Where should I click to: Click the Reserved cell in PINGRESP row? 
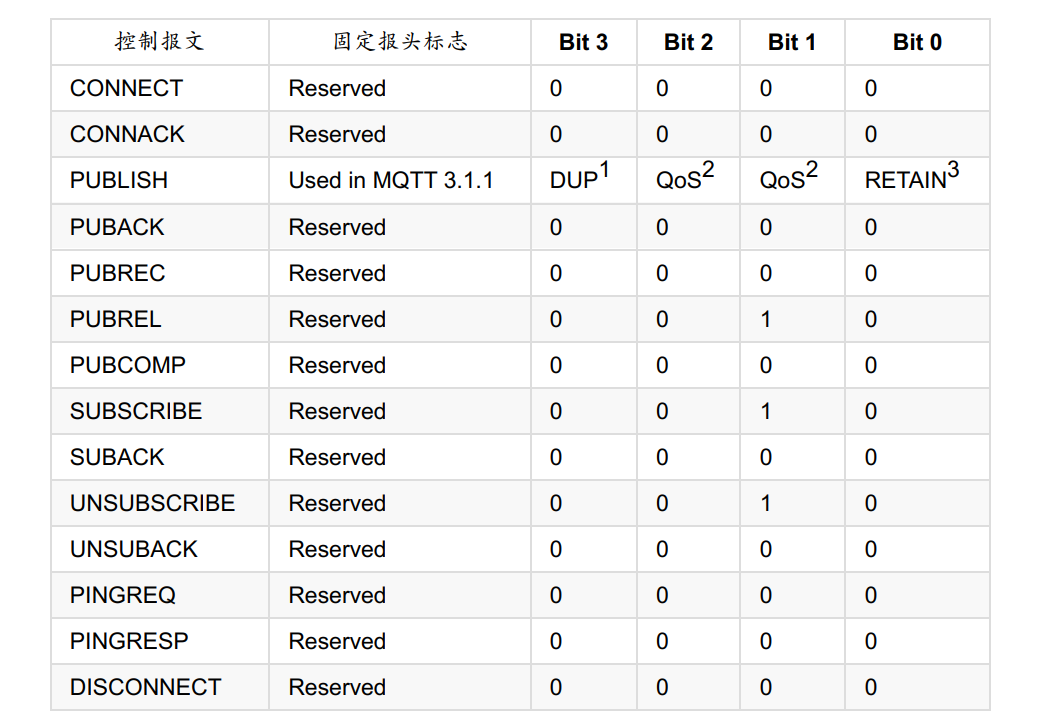point(337,641)
